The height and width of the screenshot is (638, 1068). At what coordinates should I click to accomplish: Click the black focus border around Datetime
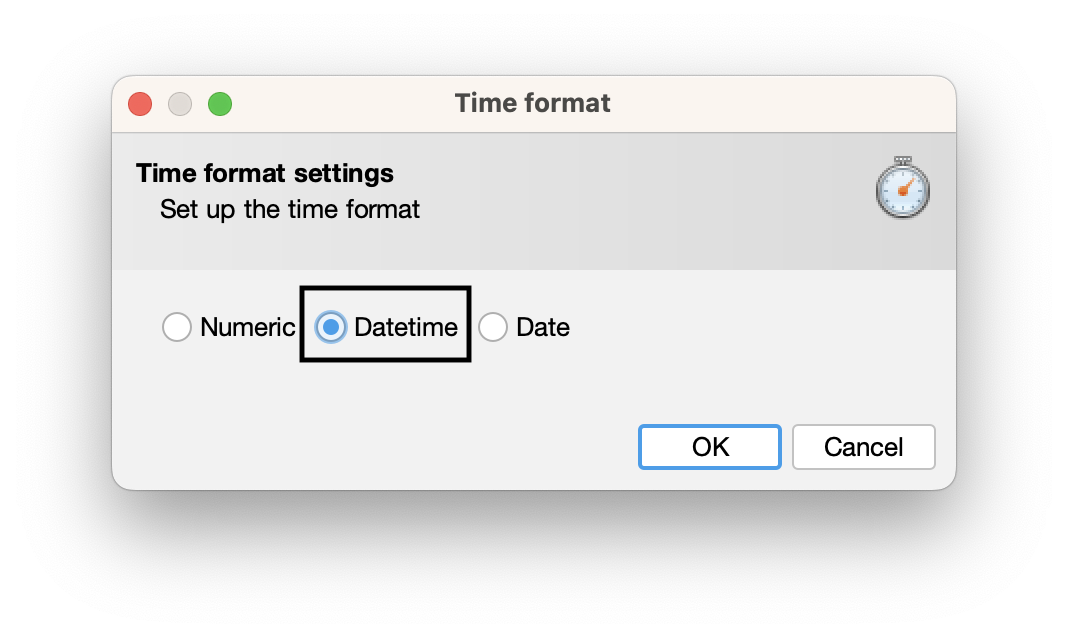click(385, 289)
